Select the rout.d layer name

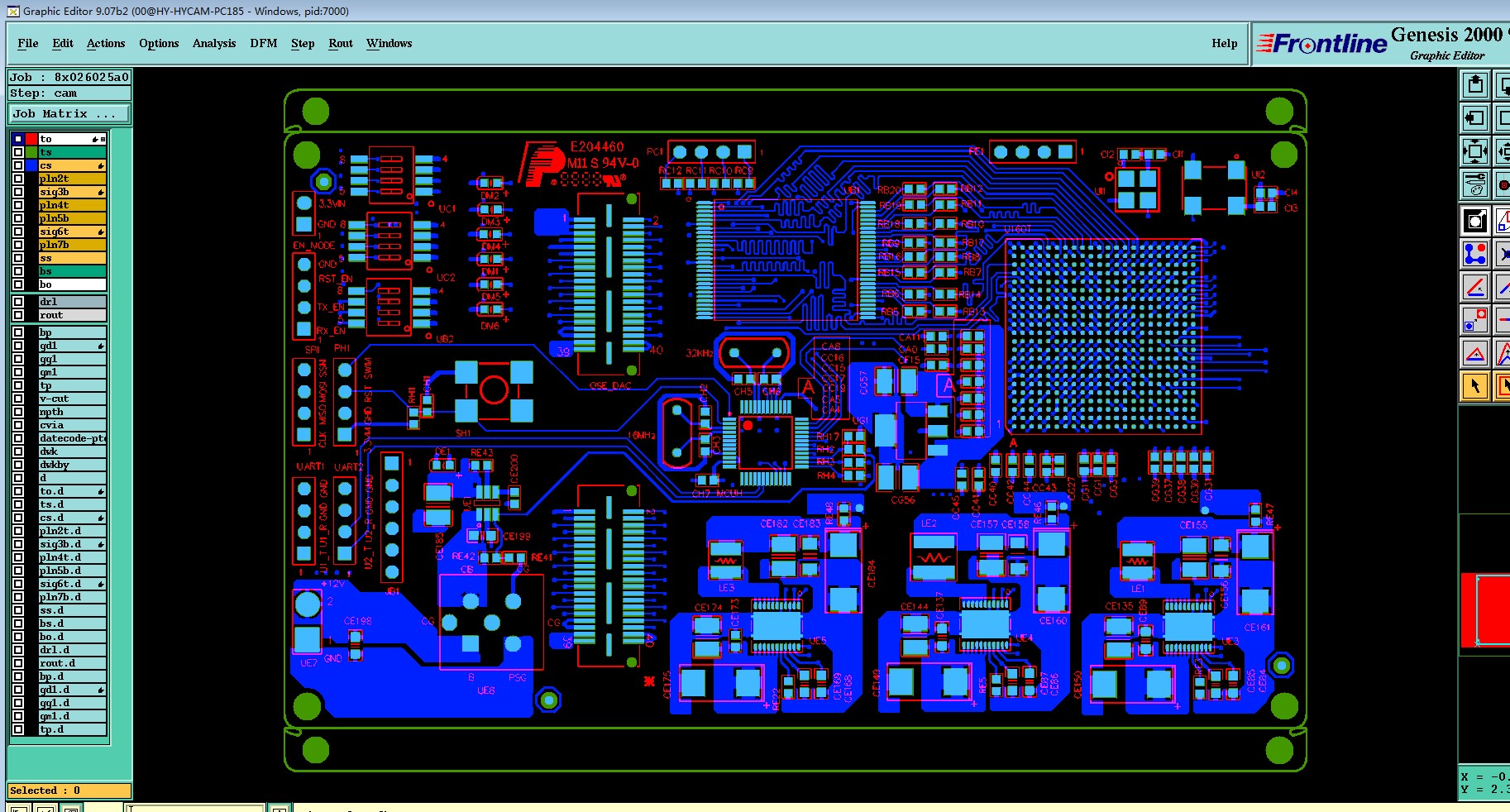72,663
